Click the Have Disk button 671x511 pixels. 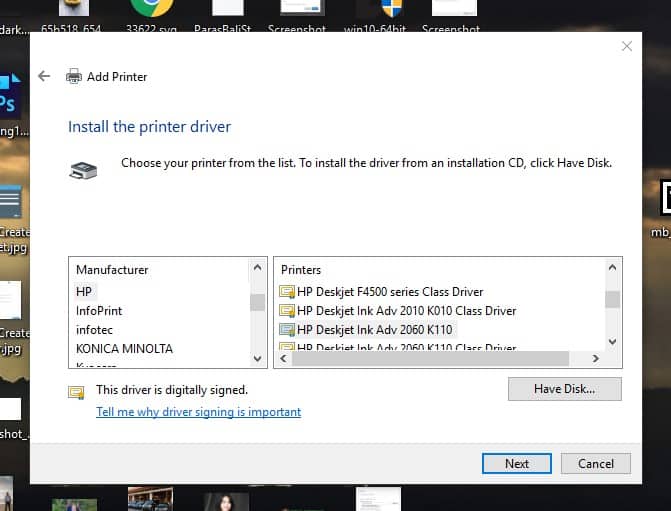(x=564, y=389)
